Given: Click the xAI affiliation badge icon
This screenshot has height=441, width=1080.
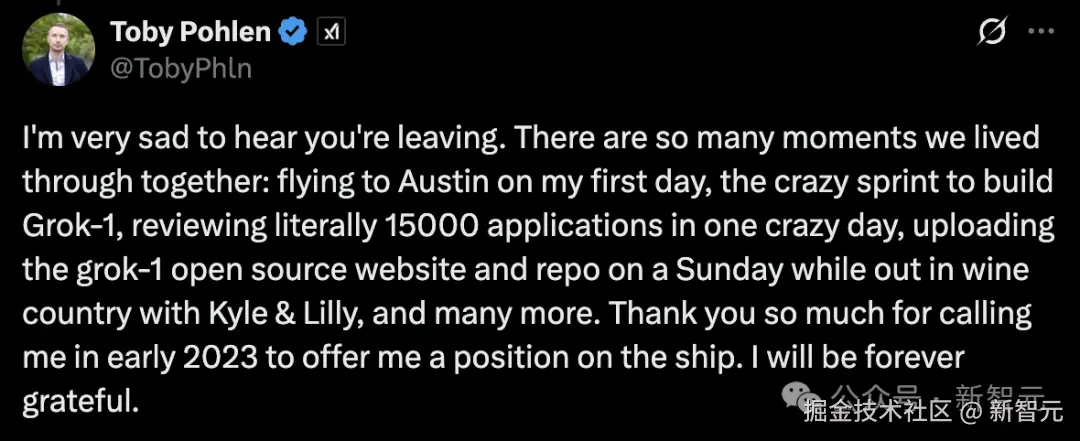Looking at the screenshot, I should [x=331, y=33].
